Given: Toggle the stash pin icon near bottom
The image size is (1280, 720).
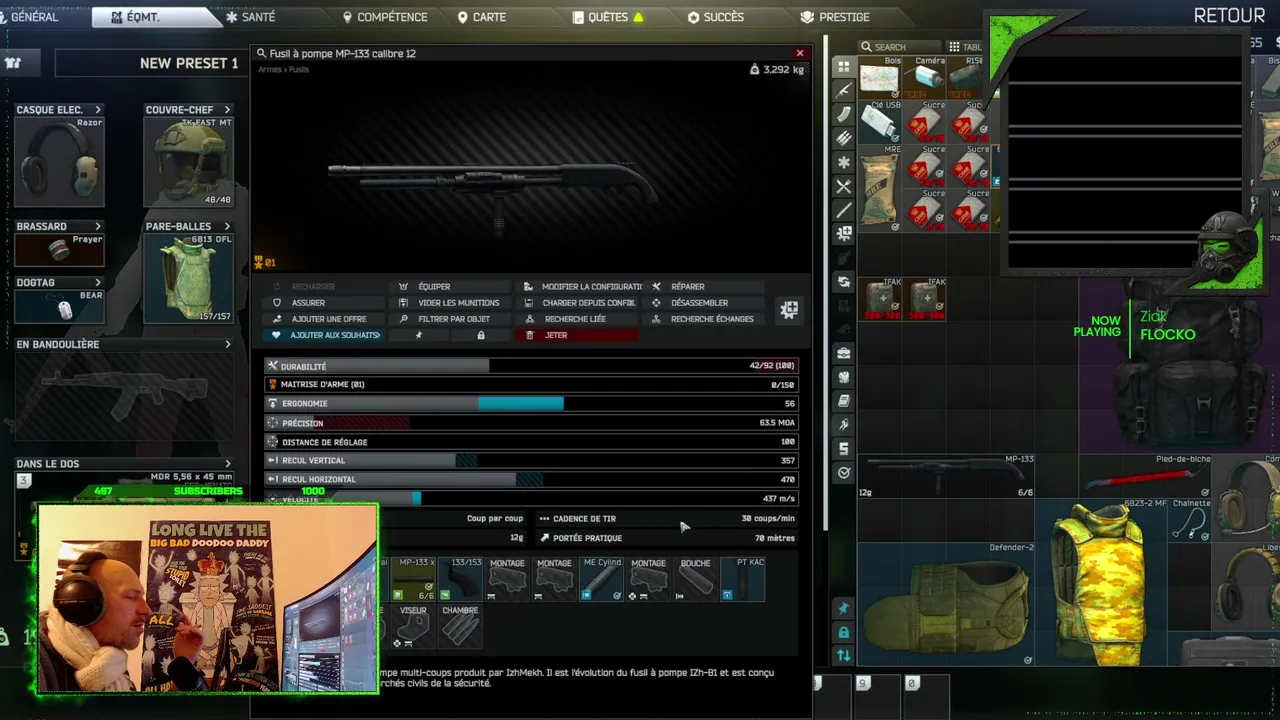Looking at the screenshot, I should [844, 608].
